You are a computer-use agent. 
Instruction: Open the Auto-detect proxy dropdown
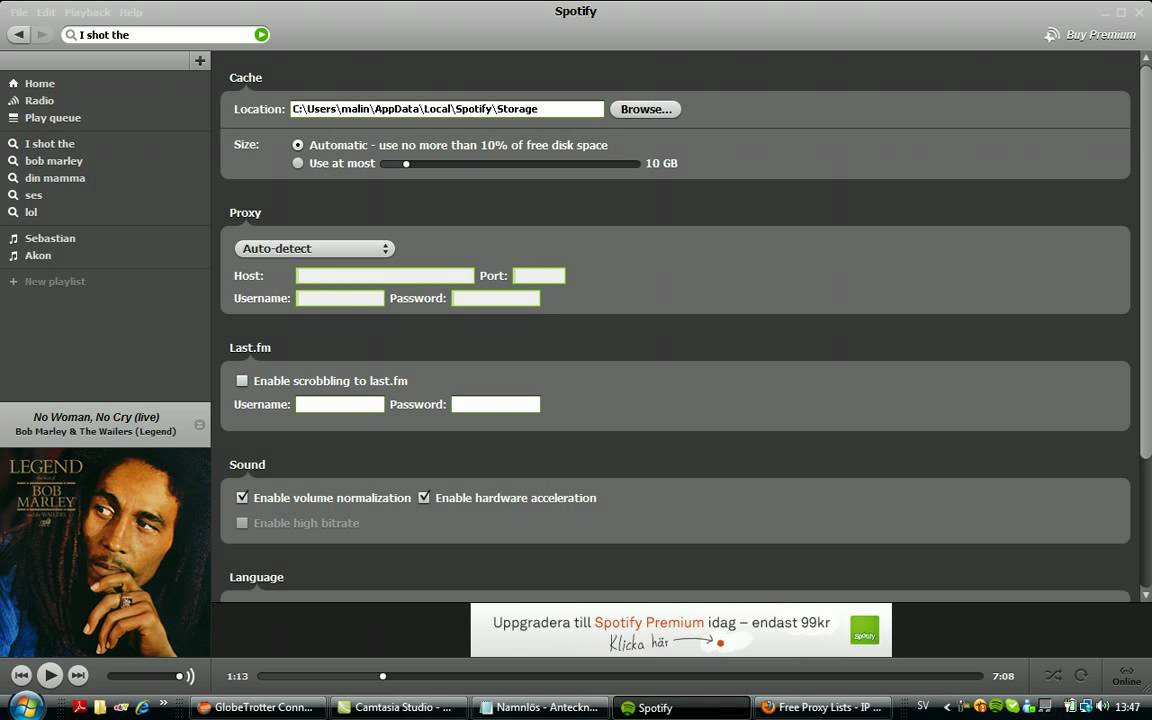coord(314,249)
